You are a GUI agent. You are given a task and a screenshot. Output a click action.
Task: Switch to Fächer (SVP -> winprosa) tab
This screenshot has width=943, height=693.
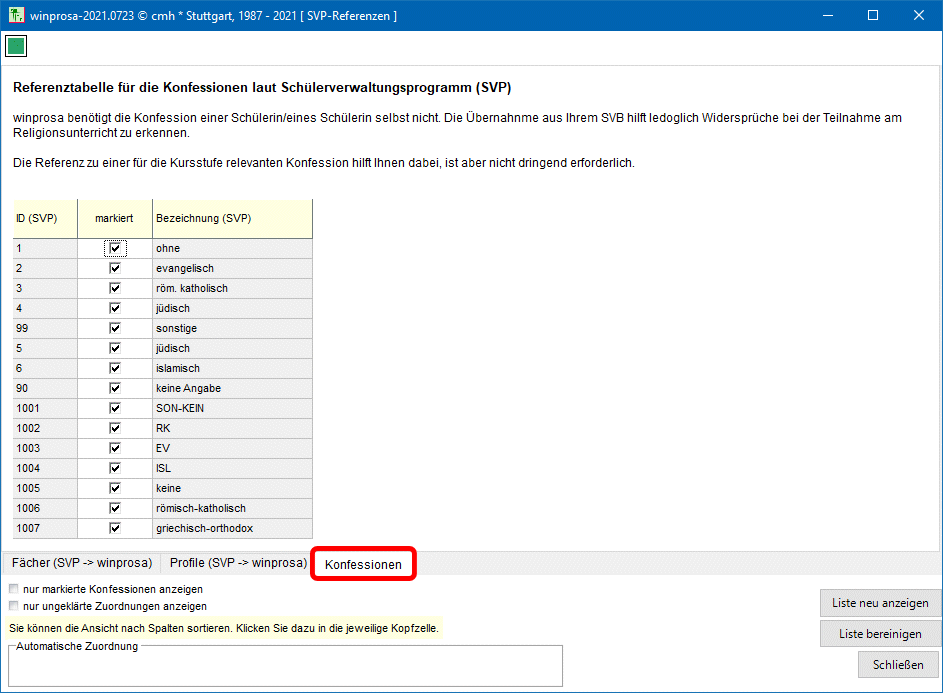[81, 563]
